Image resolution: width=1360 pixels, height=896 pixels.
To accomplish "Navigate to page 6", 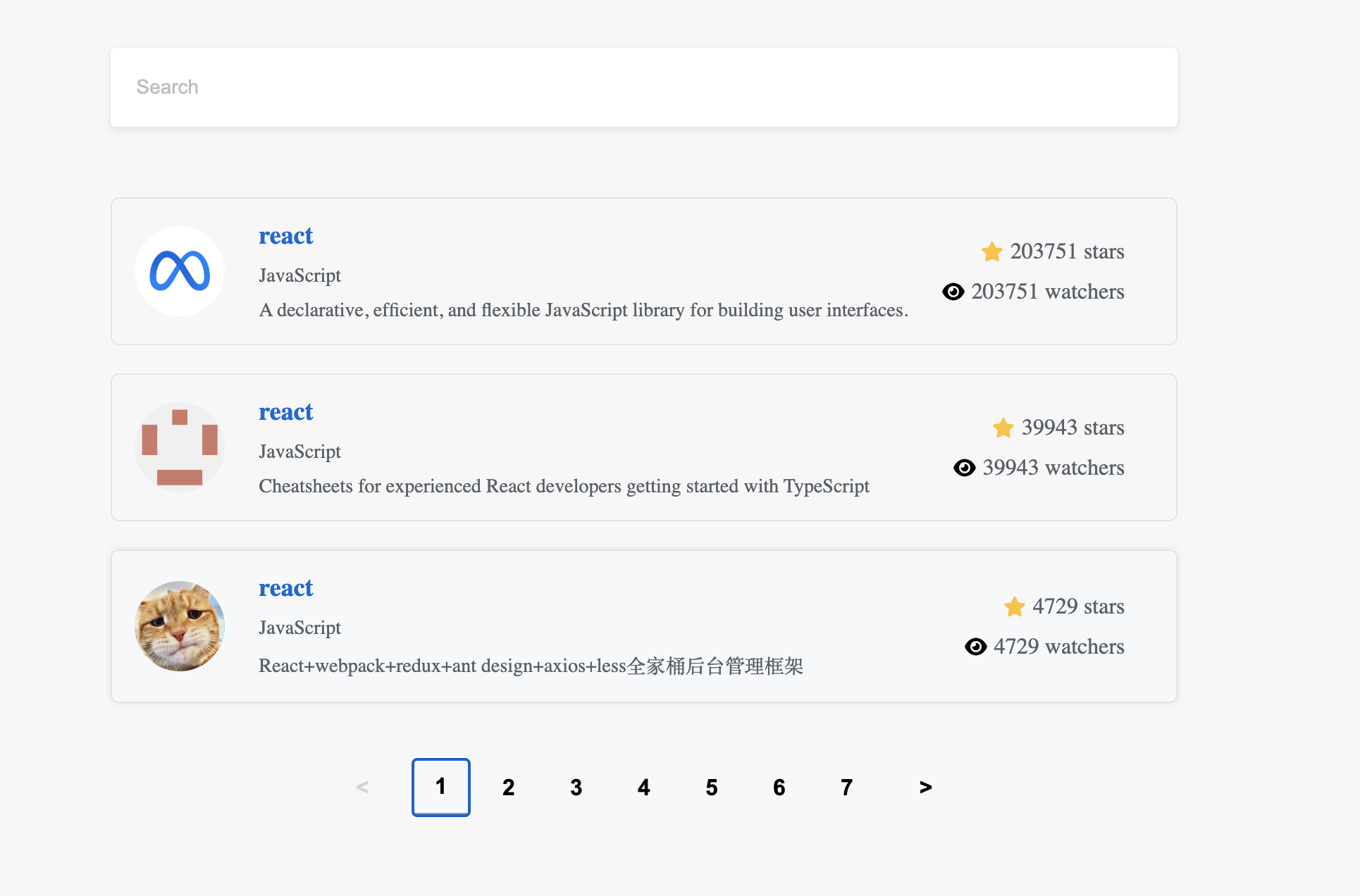I will point(778,786).
